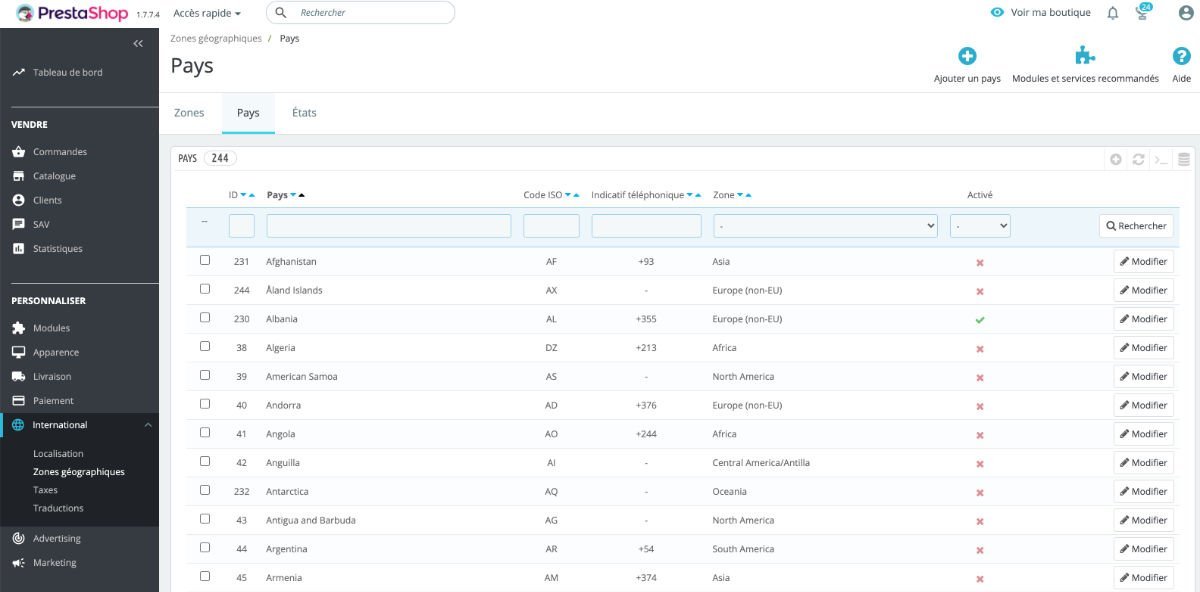Collapse the sidebar menu with double-chevron
Viewport: 1200px width, 592px height.
138,43
